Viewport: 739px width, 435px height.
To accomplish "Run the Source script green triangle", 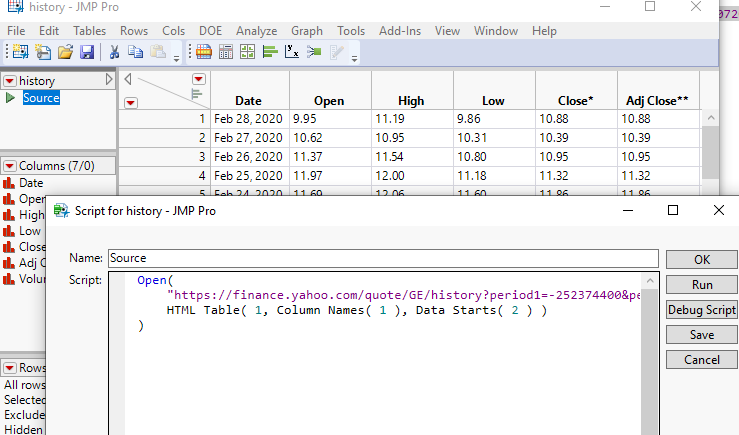I will pyautogui.click(x=10, y=98).
